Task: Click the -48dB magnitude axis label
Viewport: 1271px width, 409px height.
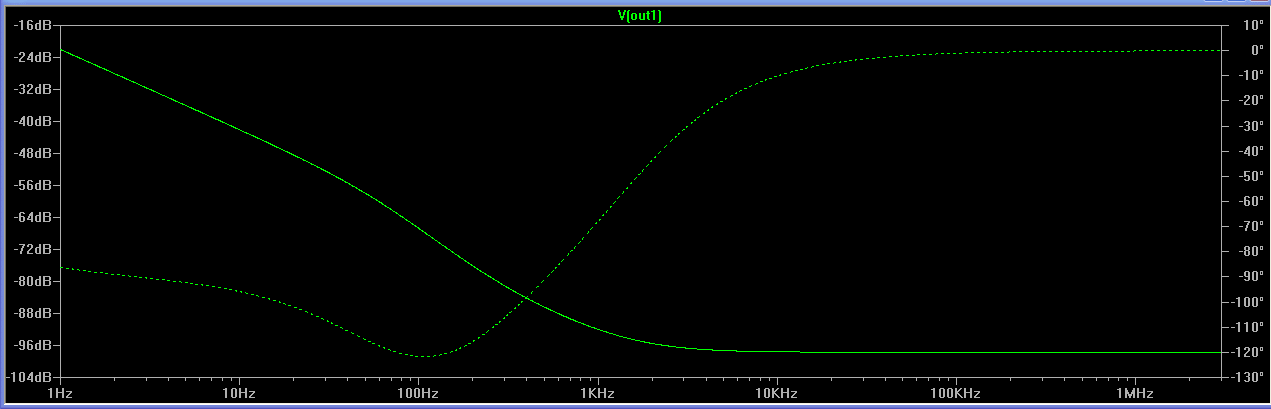Action: (x=33, y=153)
